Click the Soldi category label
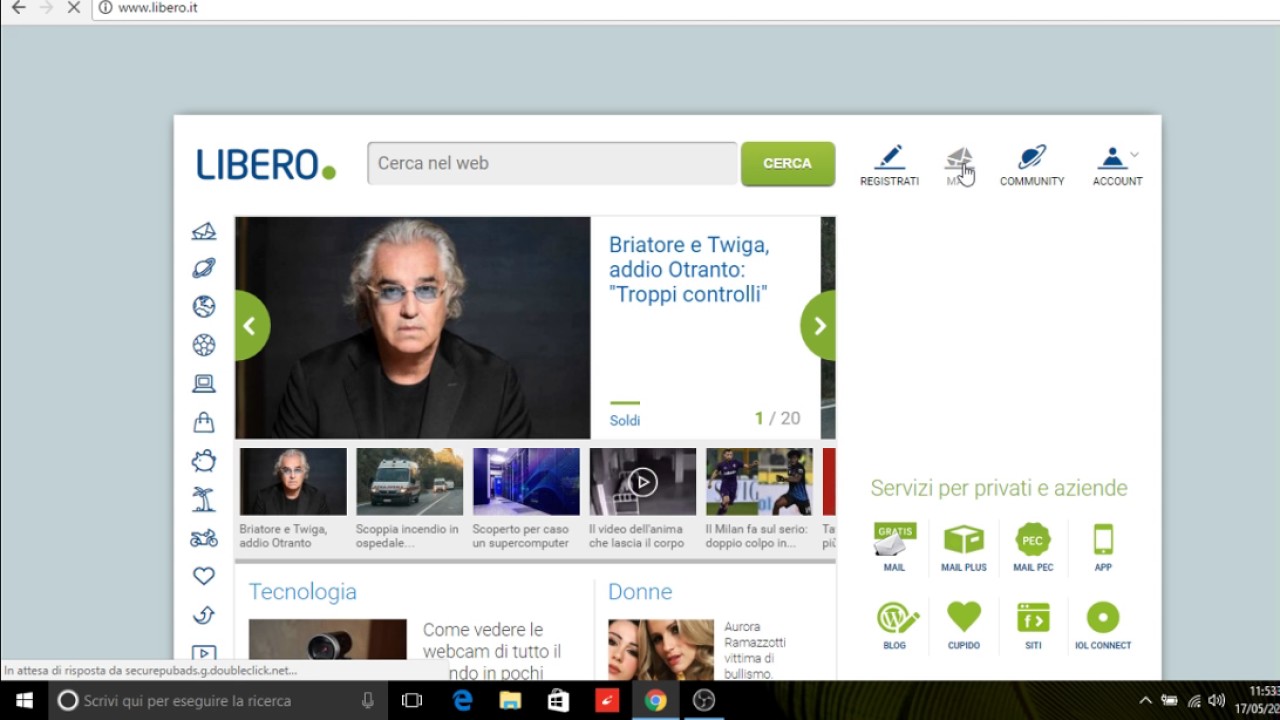This screenshot has height=720, width=1280. (x=625, y=420)
